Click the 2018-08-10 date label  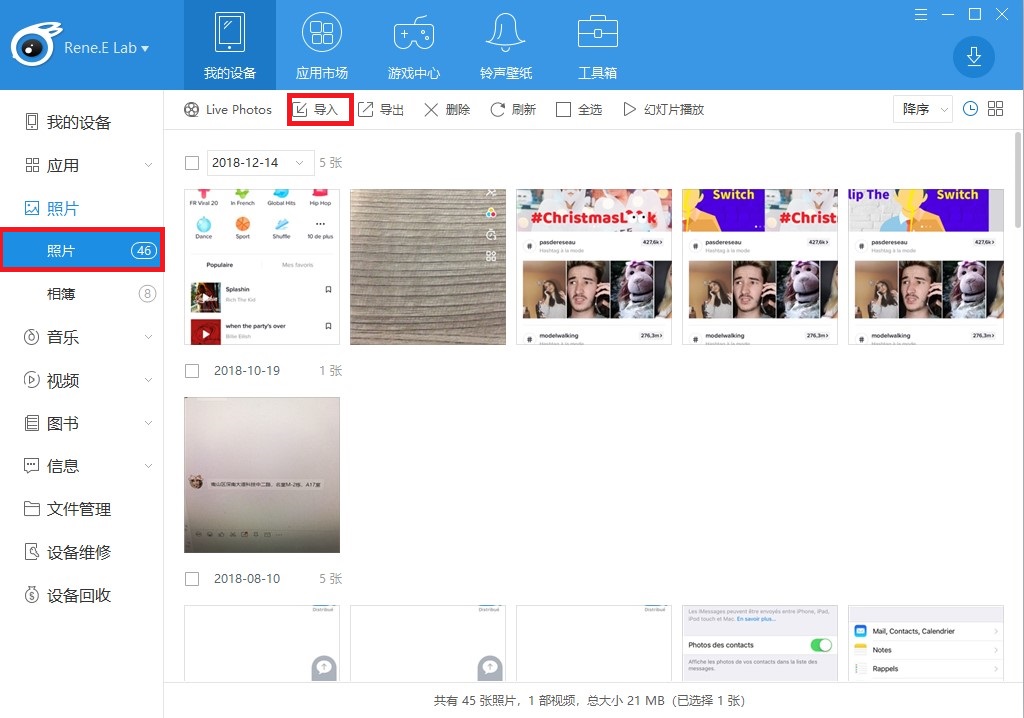click(247, 579)
